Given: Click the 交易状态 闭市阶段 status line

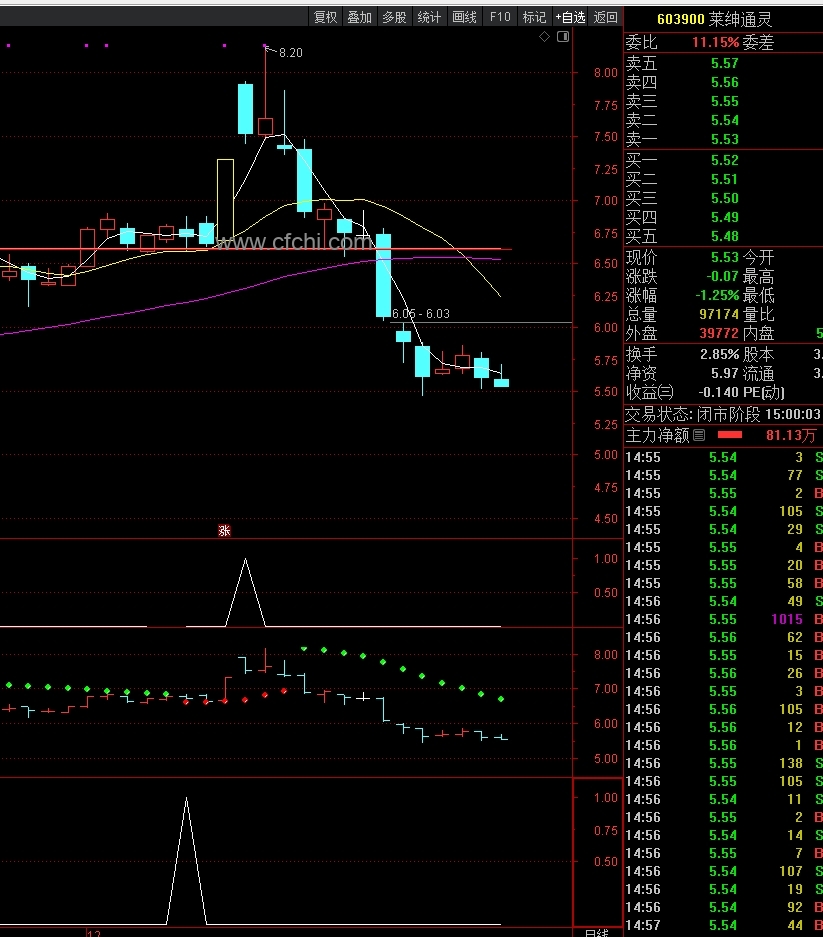Looking at the screenshot, I should [723, 414].
